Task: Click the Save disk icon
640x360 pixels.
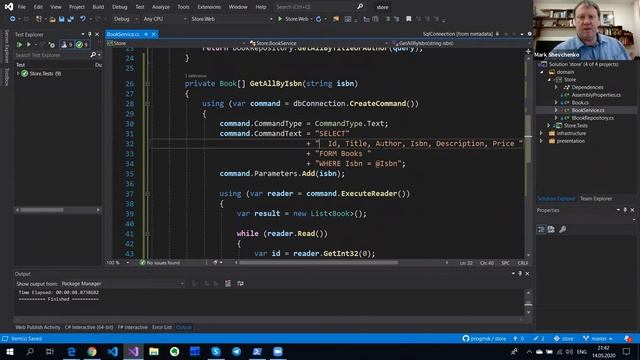Action: (61, 19)
